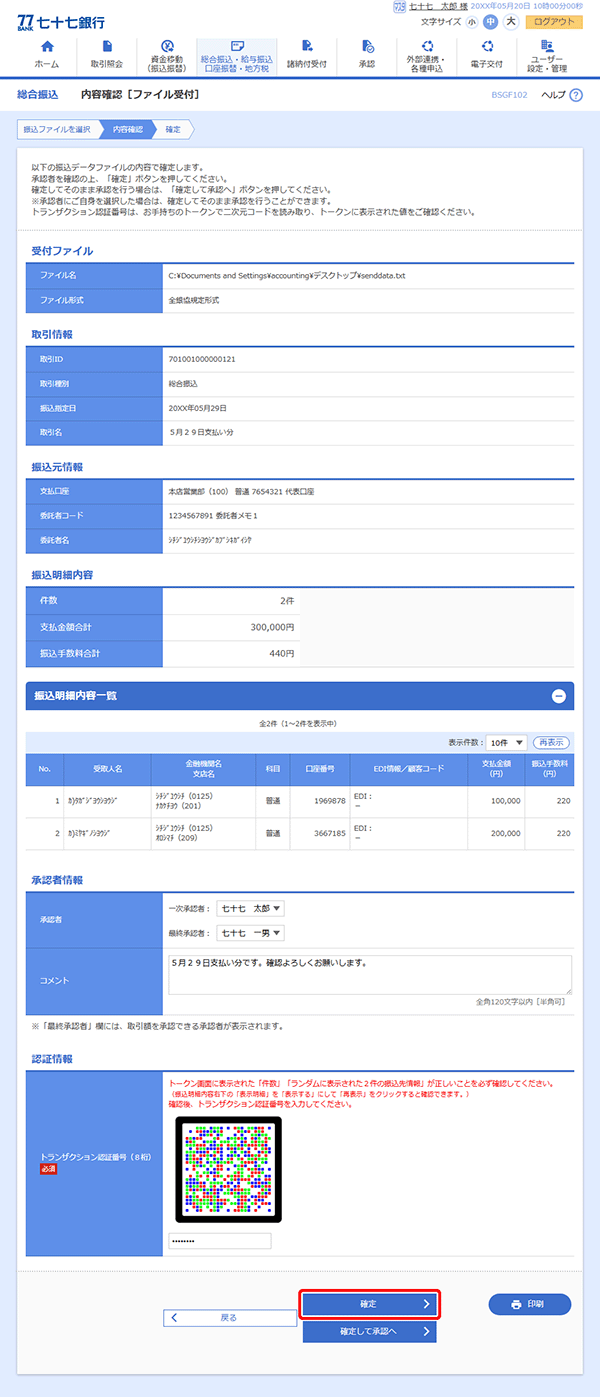The width and height of the screenshot is (600, 1397).
Task: Open 資金移動 (振込振替) menu
Action: (166, 57)
